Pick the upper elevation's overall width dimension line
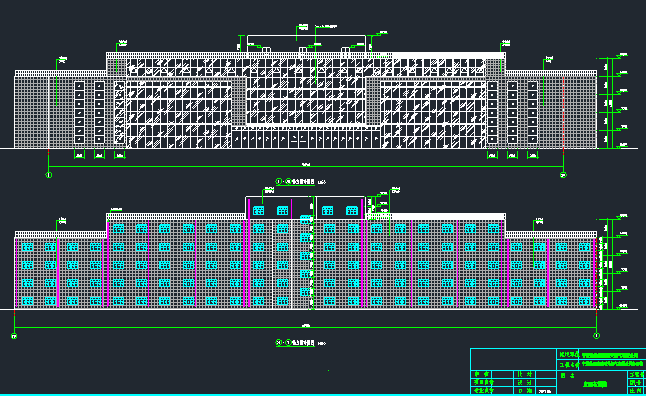This screenshot has width=646, height=396. [306, 167]
